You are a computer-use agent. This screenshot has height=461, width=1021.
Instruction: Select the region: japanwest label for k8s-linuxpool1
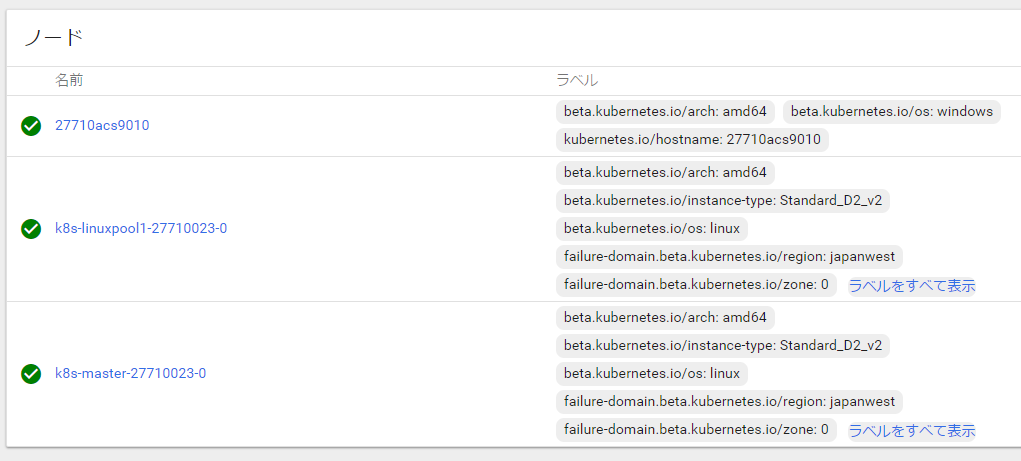[729, 257]
